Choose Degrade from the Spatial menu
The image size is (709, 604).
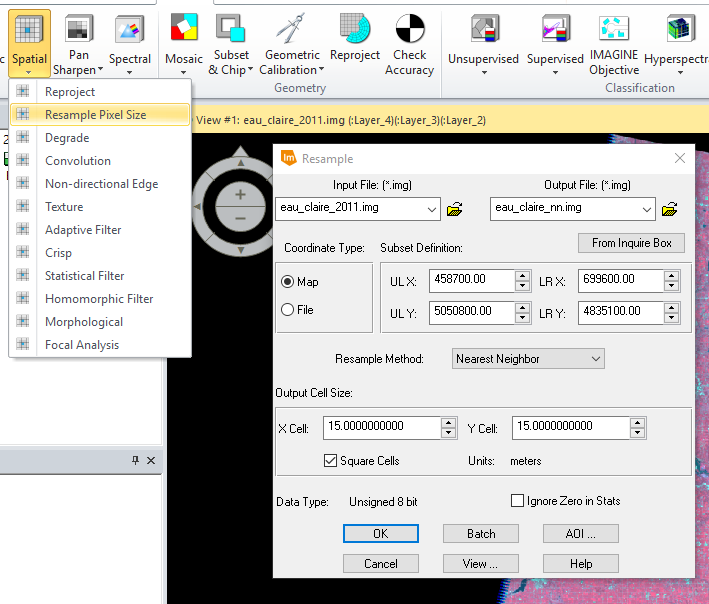(100, 138)
